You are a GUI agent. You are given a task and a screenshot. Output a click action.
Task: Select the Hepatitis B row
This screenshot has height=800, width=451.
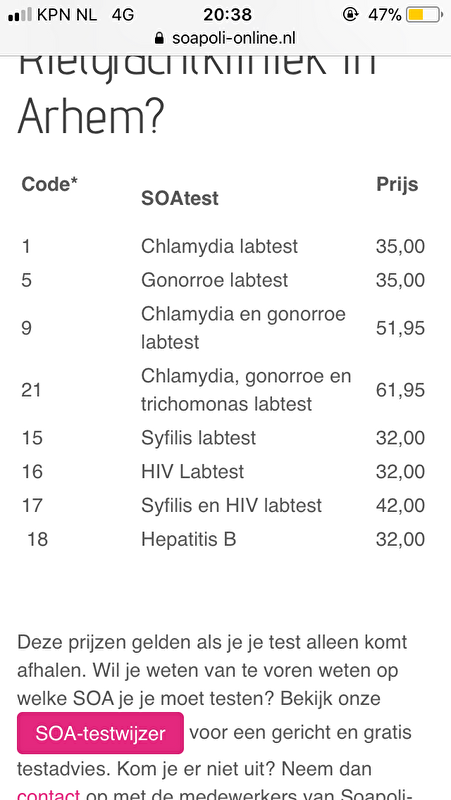[x=223, y=539]
